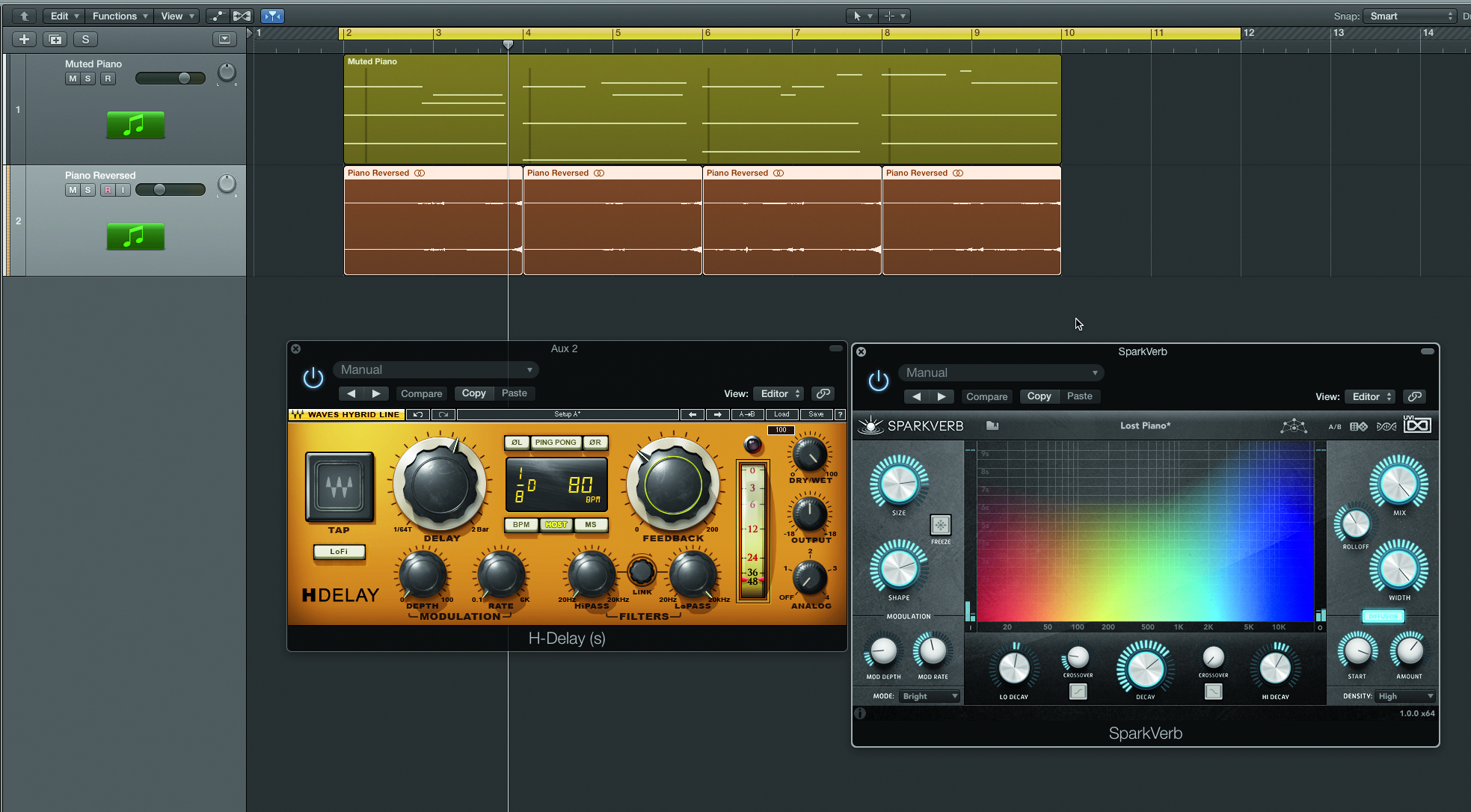Open the H-Delay View Editor dropdown
Viewport: 1471px width, 812px height.
[x=779, y=393]
